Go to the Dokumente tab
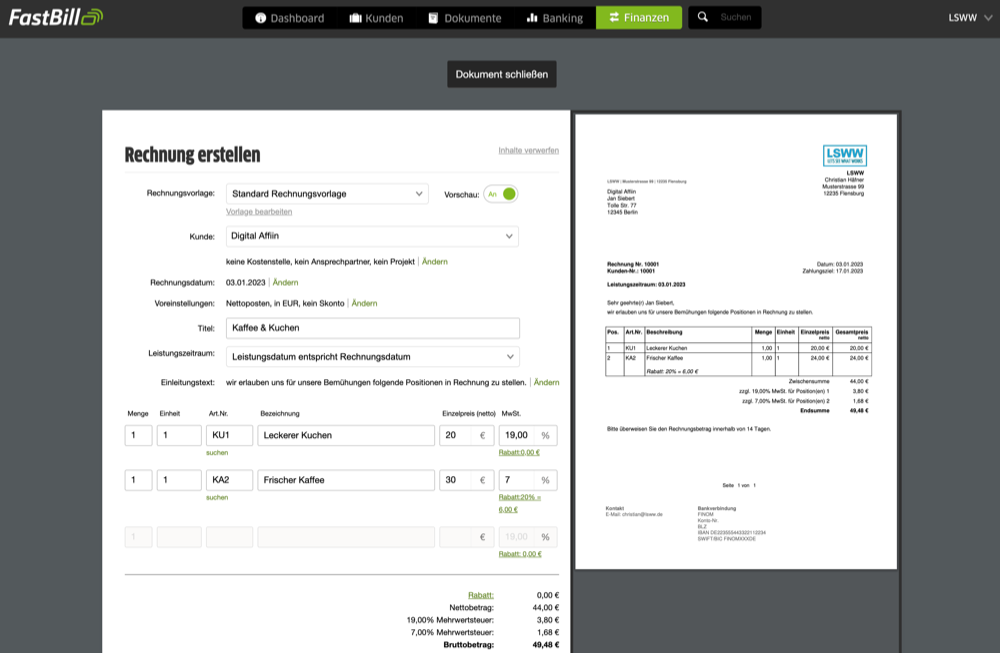1000x653 pixels. (x=464, y=18)
